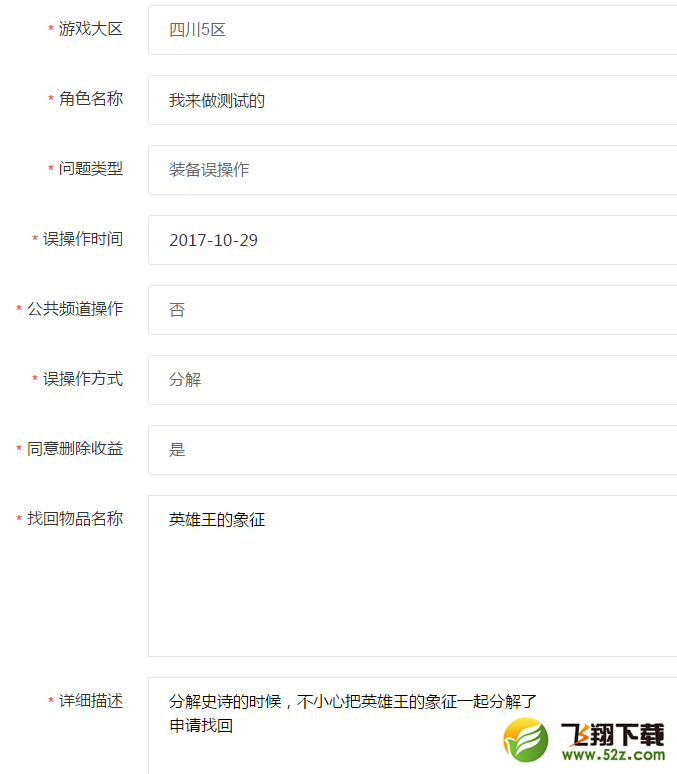The image size is (677, 774).
Task: Click the text 英雄王的象征 in item name box
Action: [x=217, y=520]
